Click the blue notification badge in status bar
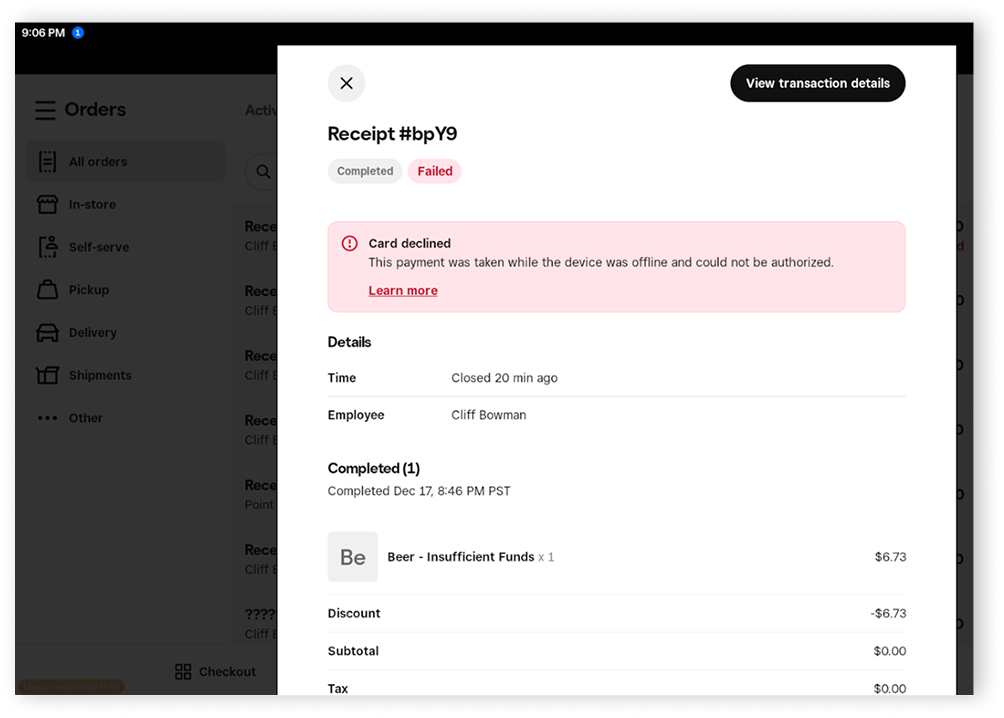Image resolution: width=1004 pixels, height=718 pixels. pyautogui.click(x=78, y=33)
